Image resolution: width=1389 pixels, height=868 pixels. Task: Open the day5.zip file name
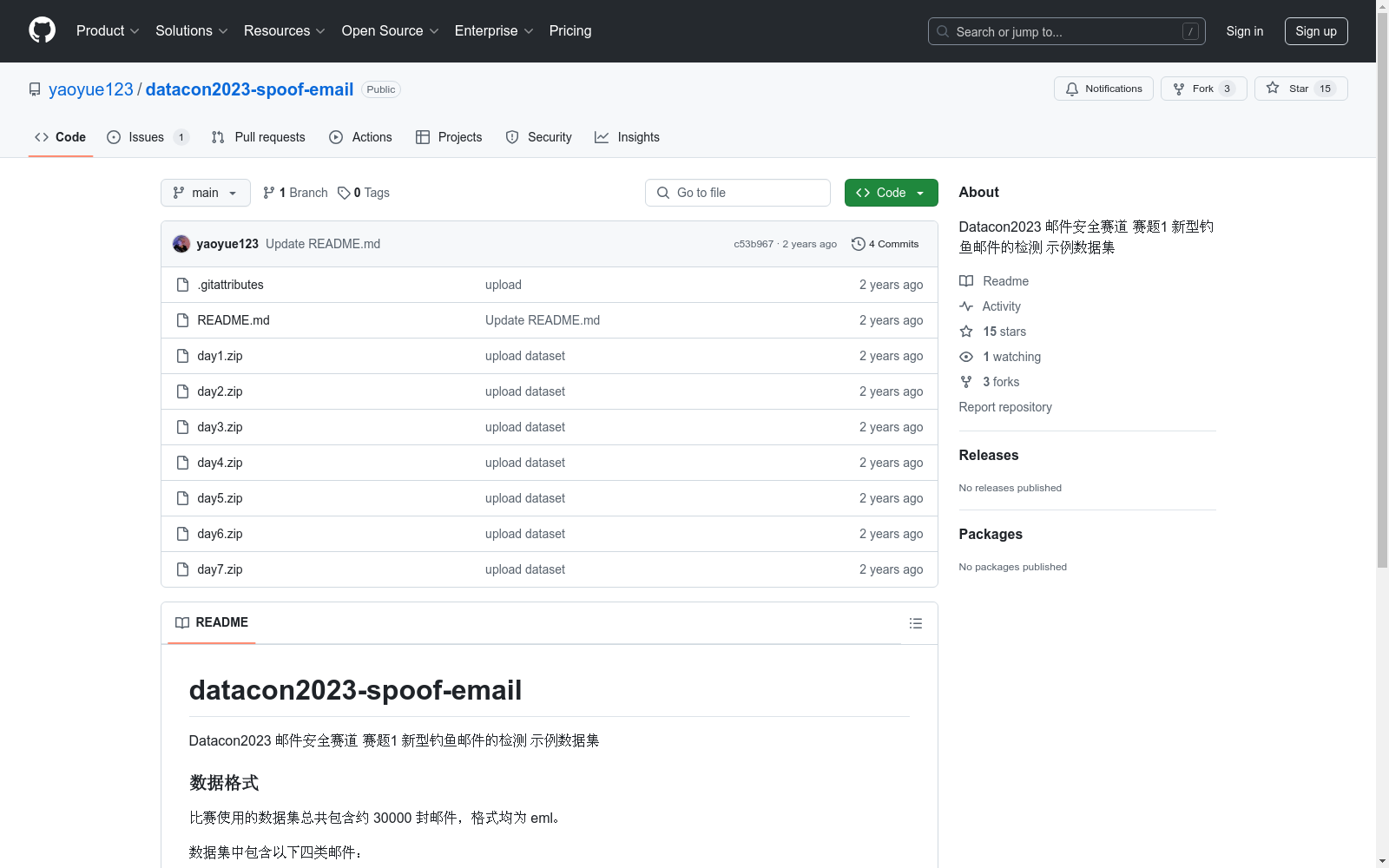click(220, 498)
